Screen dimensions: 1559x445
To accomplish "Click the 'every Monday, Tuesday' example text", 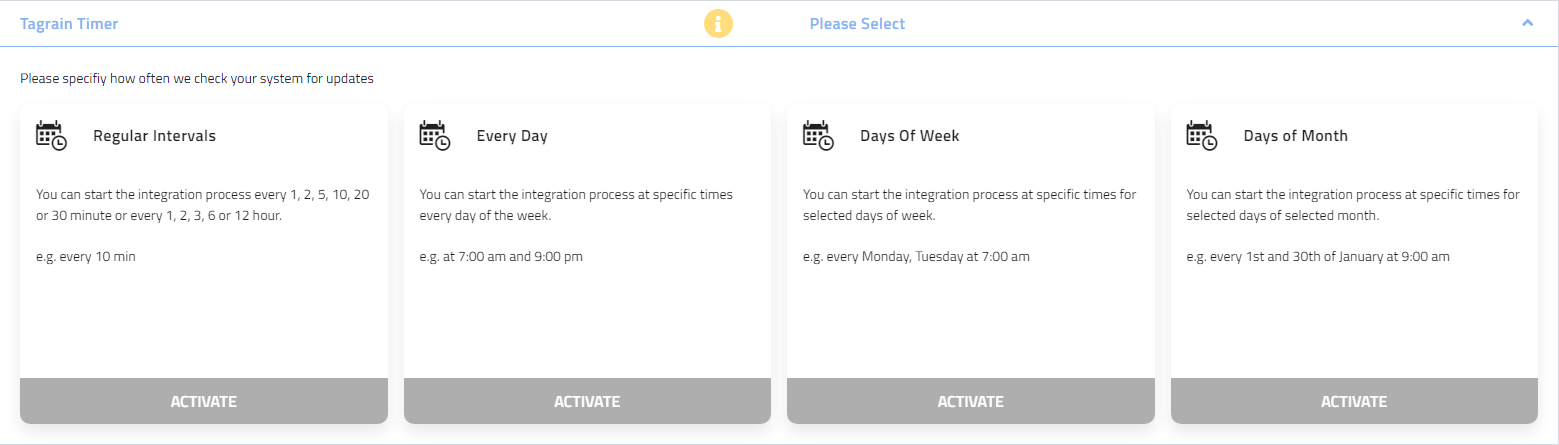I will tap(916, 257).
